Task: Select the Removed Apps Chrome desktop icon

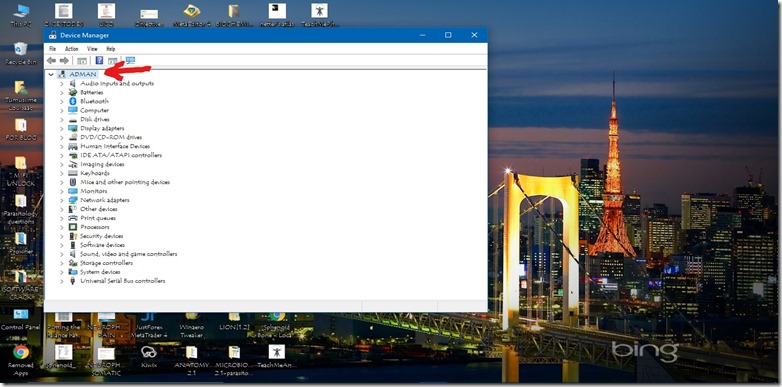Action: 20,360
